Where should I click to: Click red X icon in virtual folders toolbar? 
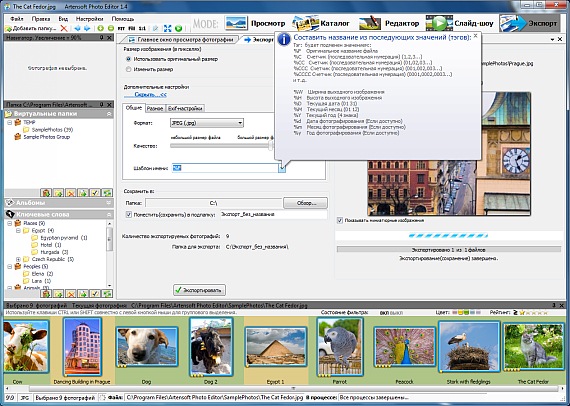(71, 193)
